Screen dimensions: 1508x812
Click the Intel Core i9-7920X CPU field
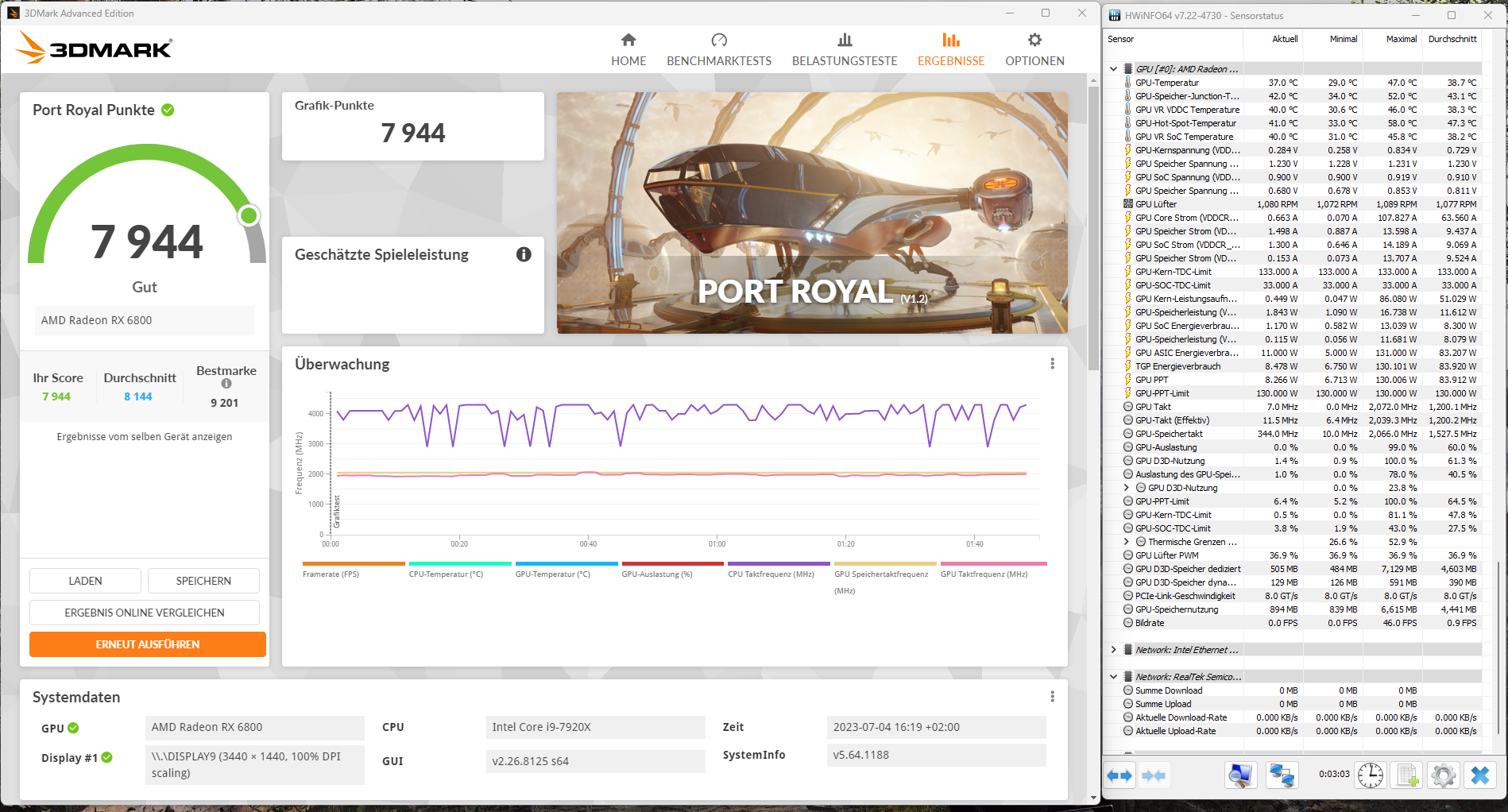(x=595, y=727)
